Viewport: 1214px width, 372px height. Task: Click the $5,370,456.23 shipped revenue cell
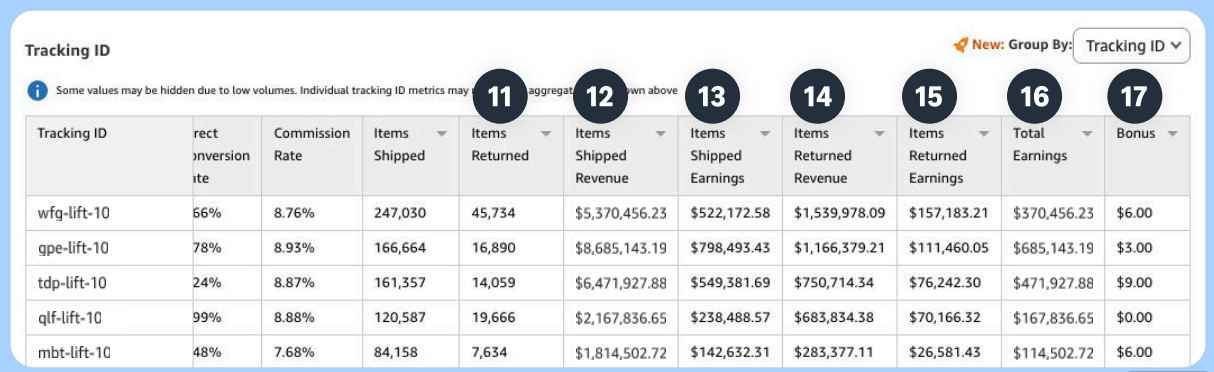(x=621, y=213)
